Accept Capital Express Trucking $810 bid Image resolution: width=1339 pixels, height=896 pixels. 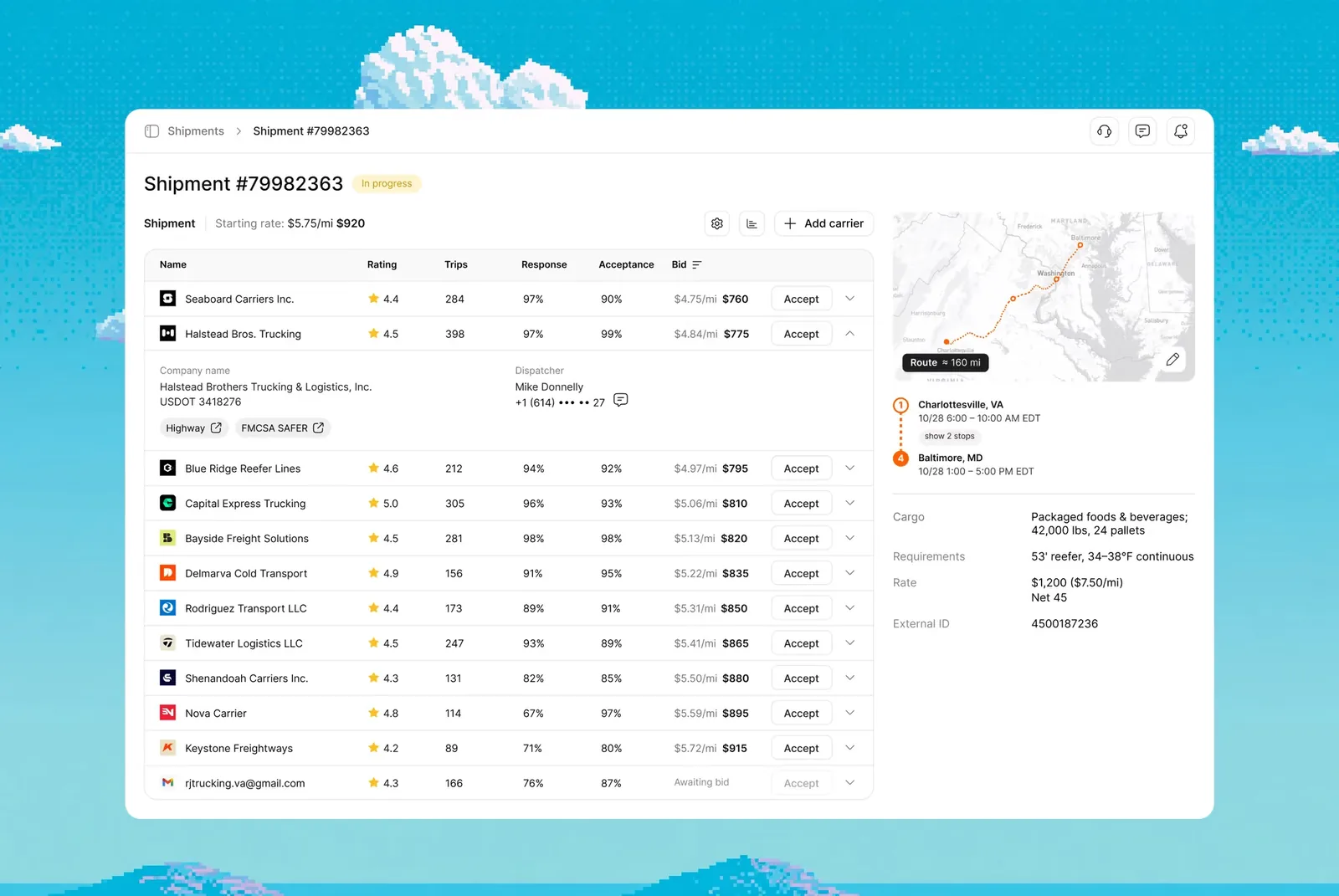(801, 503)
